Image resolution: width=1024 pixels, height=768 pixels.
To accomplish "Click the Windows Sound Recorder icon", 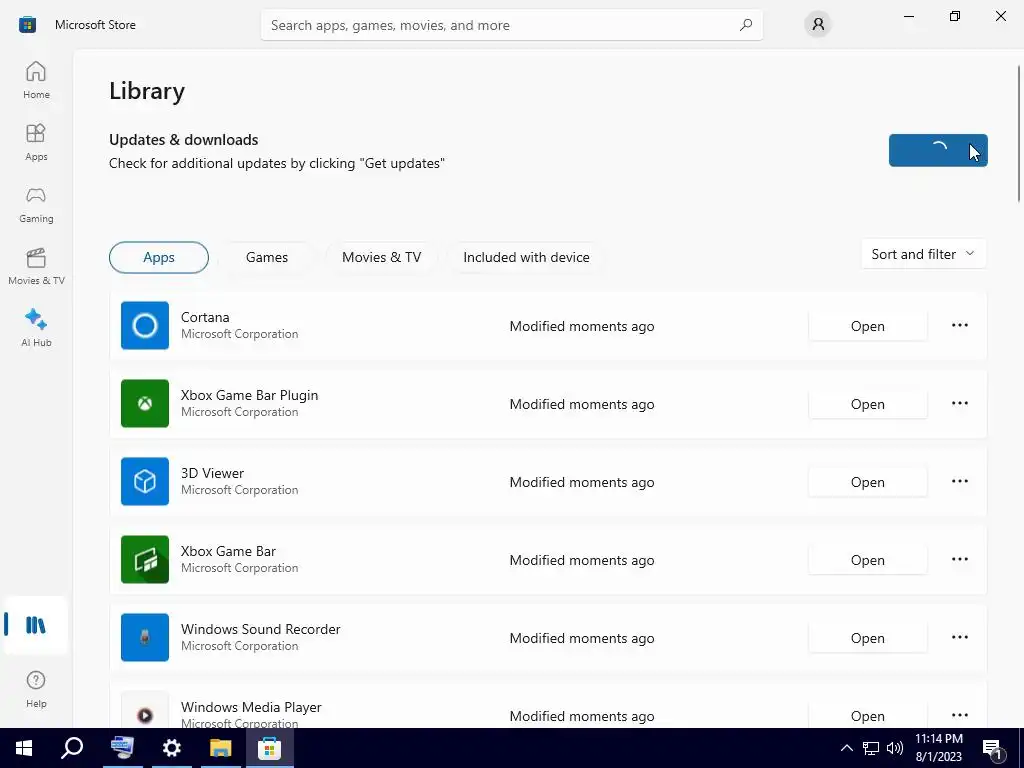I will (x=145, y=637).
